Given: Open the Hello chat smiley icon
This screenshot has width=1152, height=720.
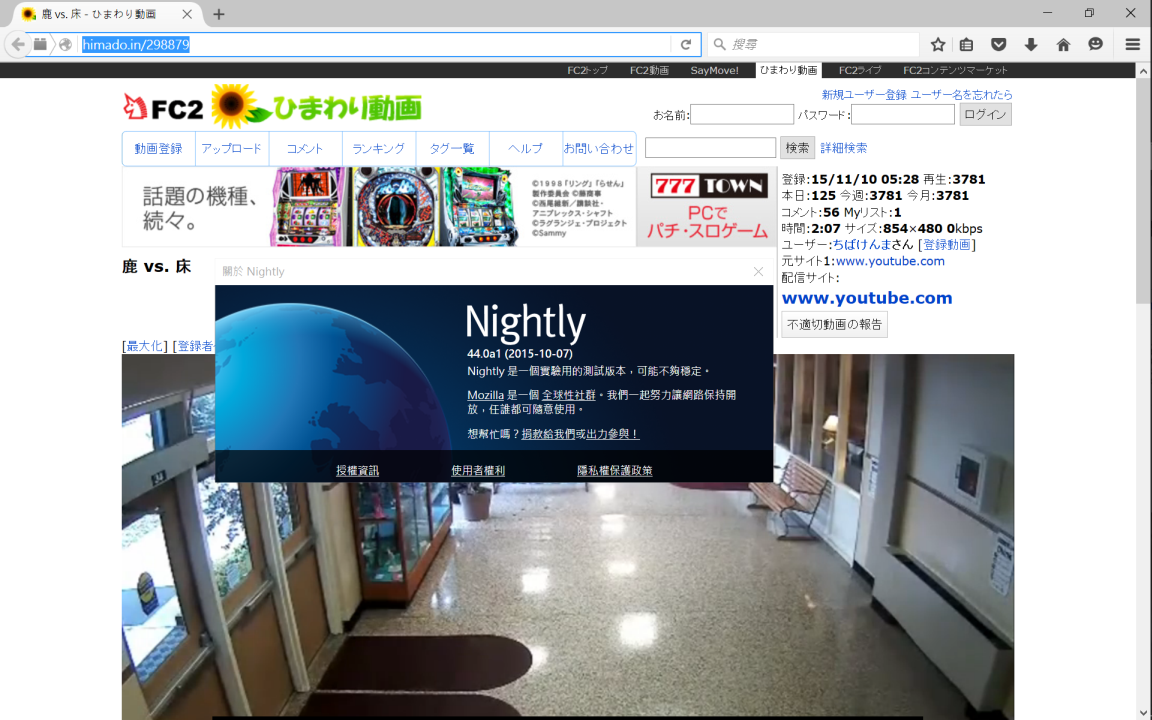Looking at the screenshot, I should tap(1096, 44).
